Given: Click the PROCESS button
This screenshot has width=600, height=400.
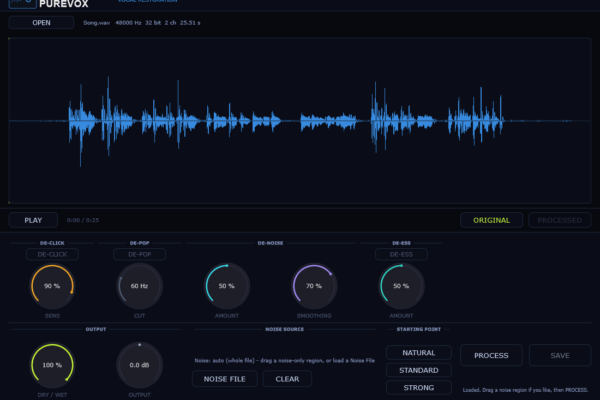Looking at the screenshot, I should pyautogui.click(x=491, y=355).
